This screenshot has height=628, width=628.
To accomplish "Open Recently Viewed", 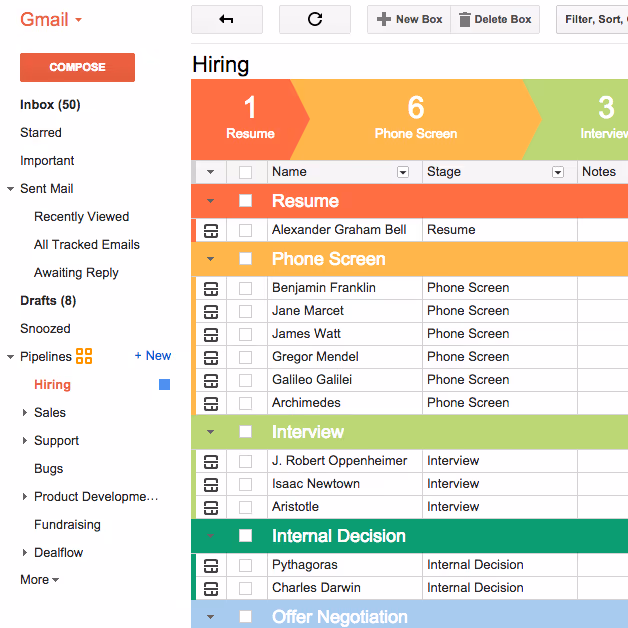I will (x=82, y=217).
